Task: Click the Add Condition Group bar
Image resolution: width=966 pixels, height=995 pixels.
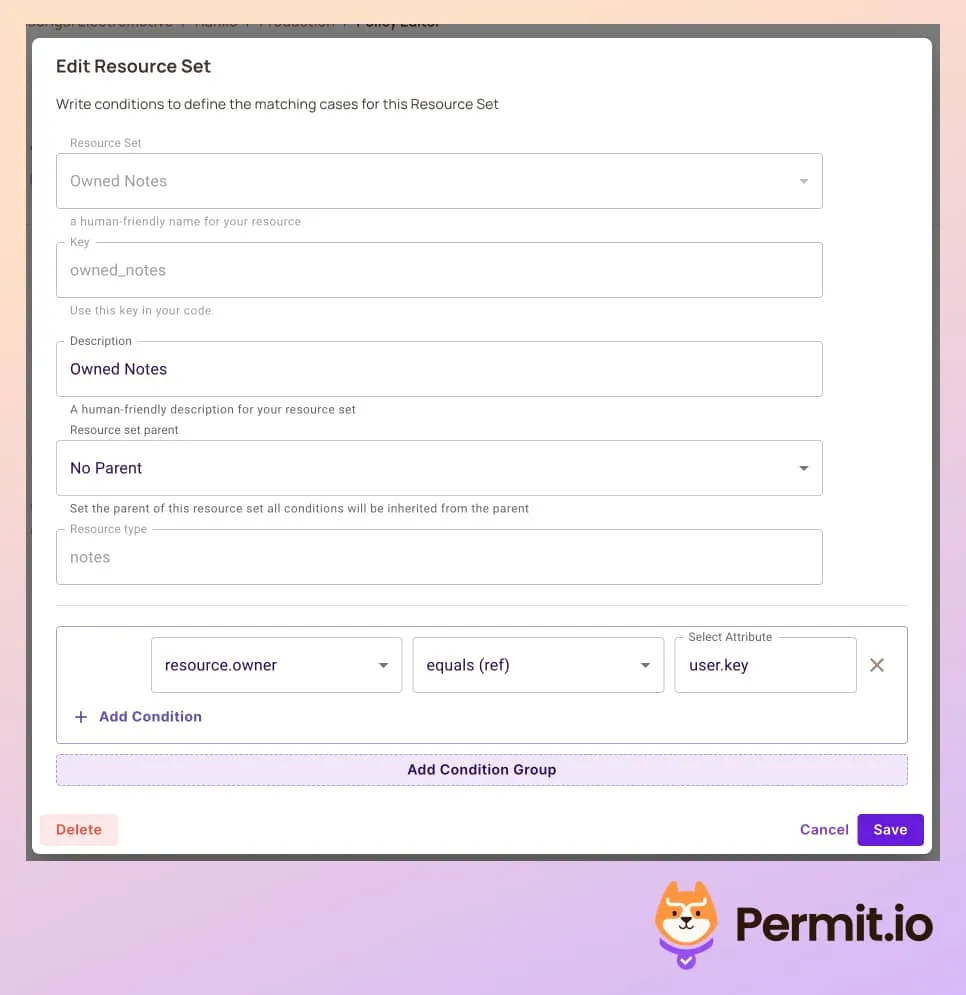Action: pos(482,769)
